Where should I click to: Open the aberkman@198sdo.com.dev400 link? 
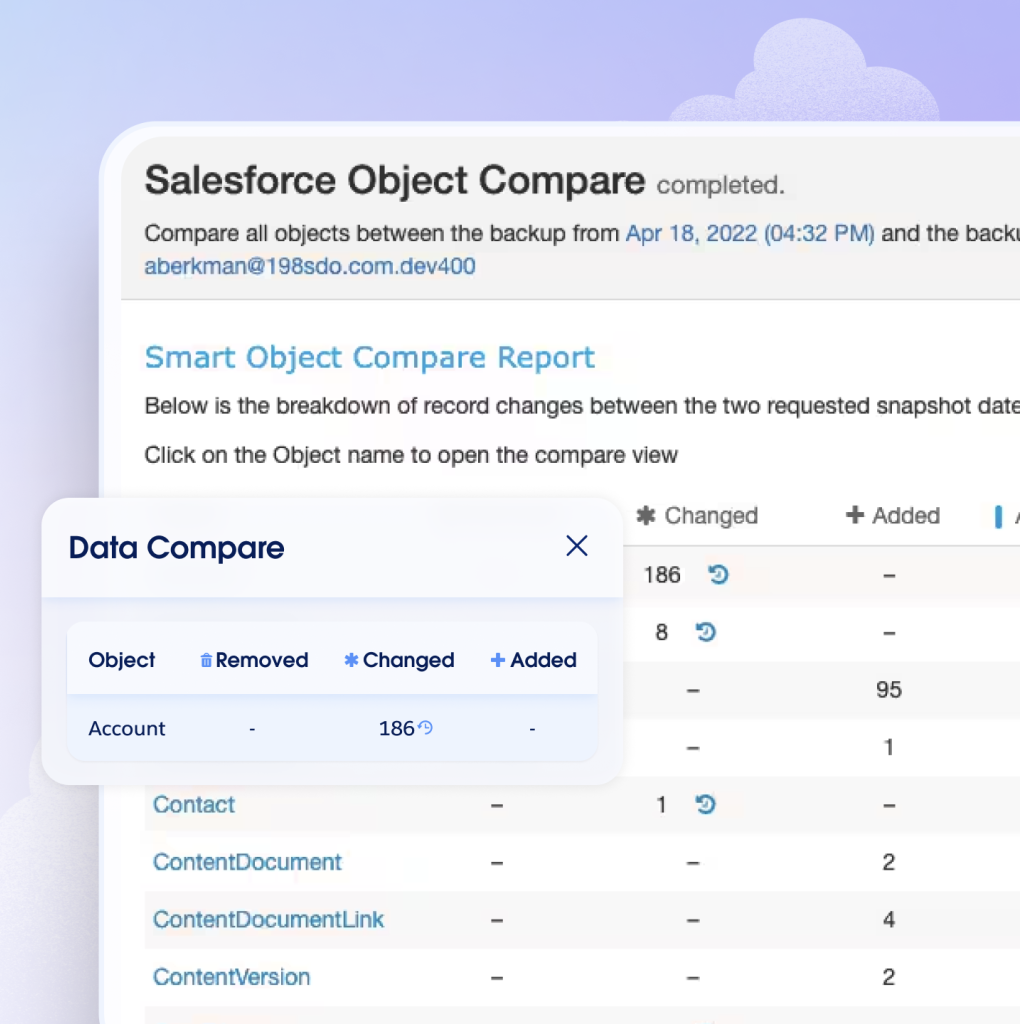coord(310,266)
